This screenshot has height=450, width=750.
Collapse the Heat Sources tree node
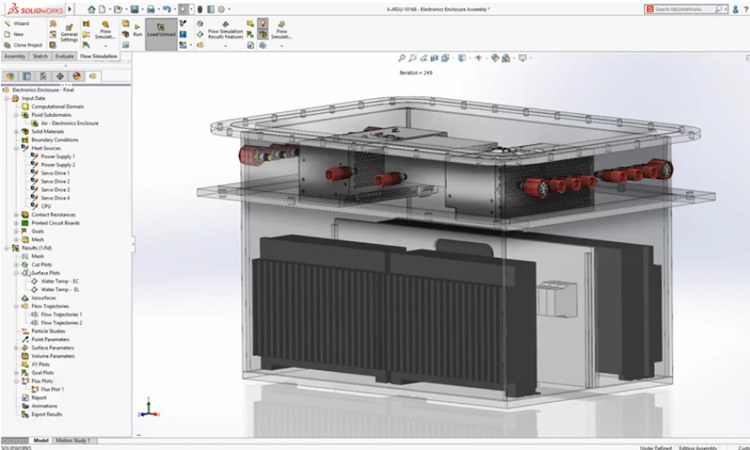pos(16,148)
